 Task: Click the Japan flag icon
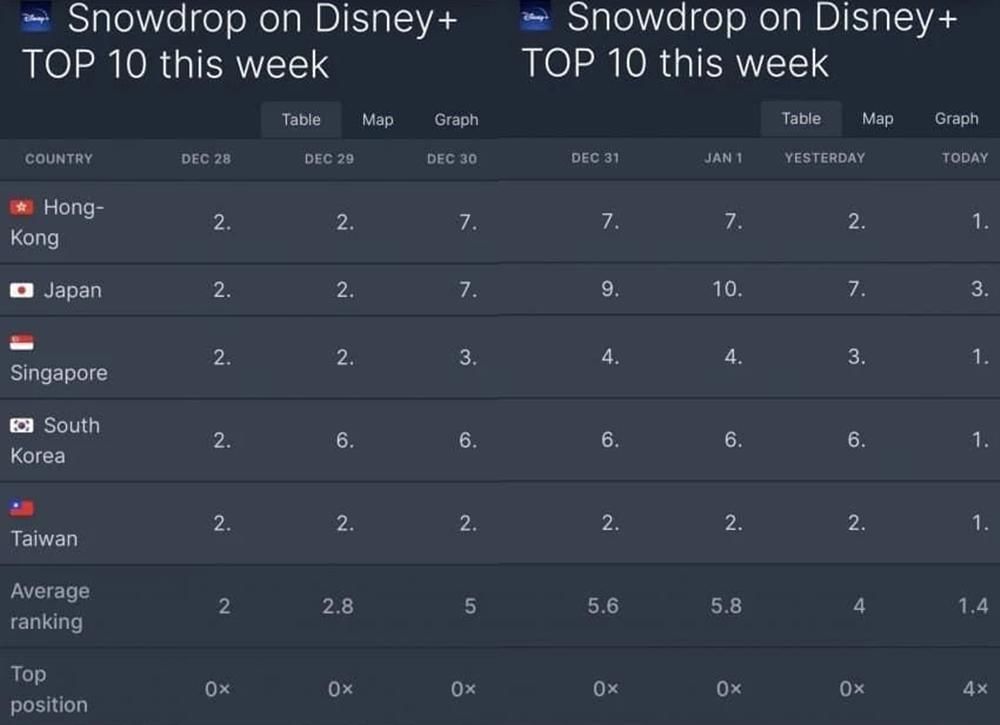22,290
